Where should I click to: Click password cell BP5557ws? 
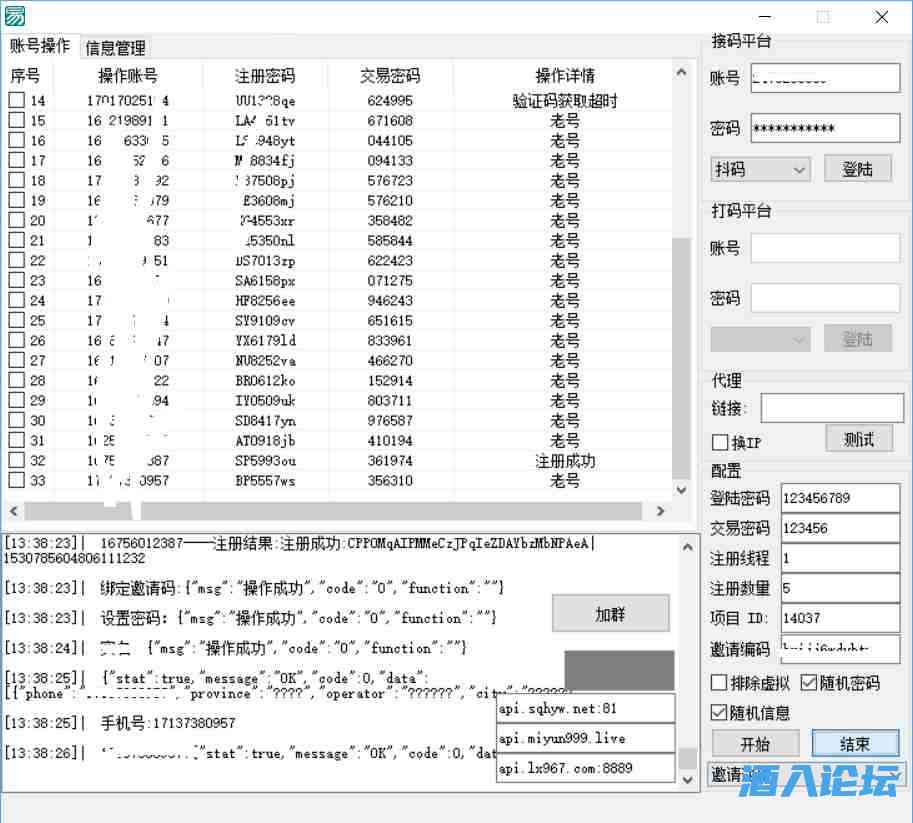click(266, 481)
